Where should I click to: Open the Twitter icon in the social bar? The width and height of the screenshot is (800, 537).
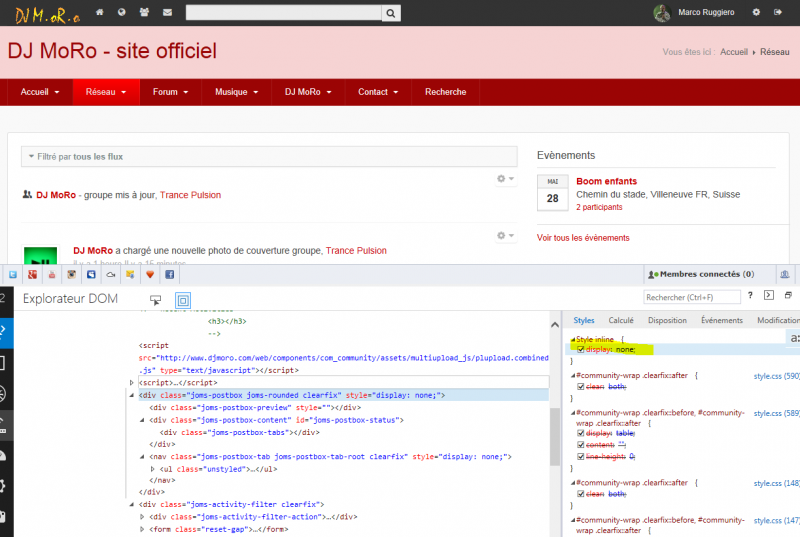[x=13, y=274]
